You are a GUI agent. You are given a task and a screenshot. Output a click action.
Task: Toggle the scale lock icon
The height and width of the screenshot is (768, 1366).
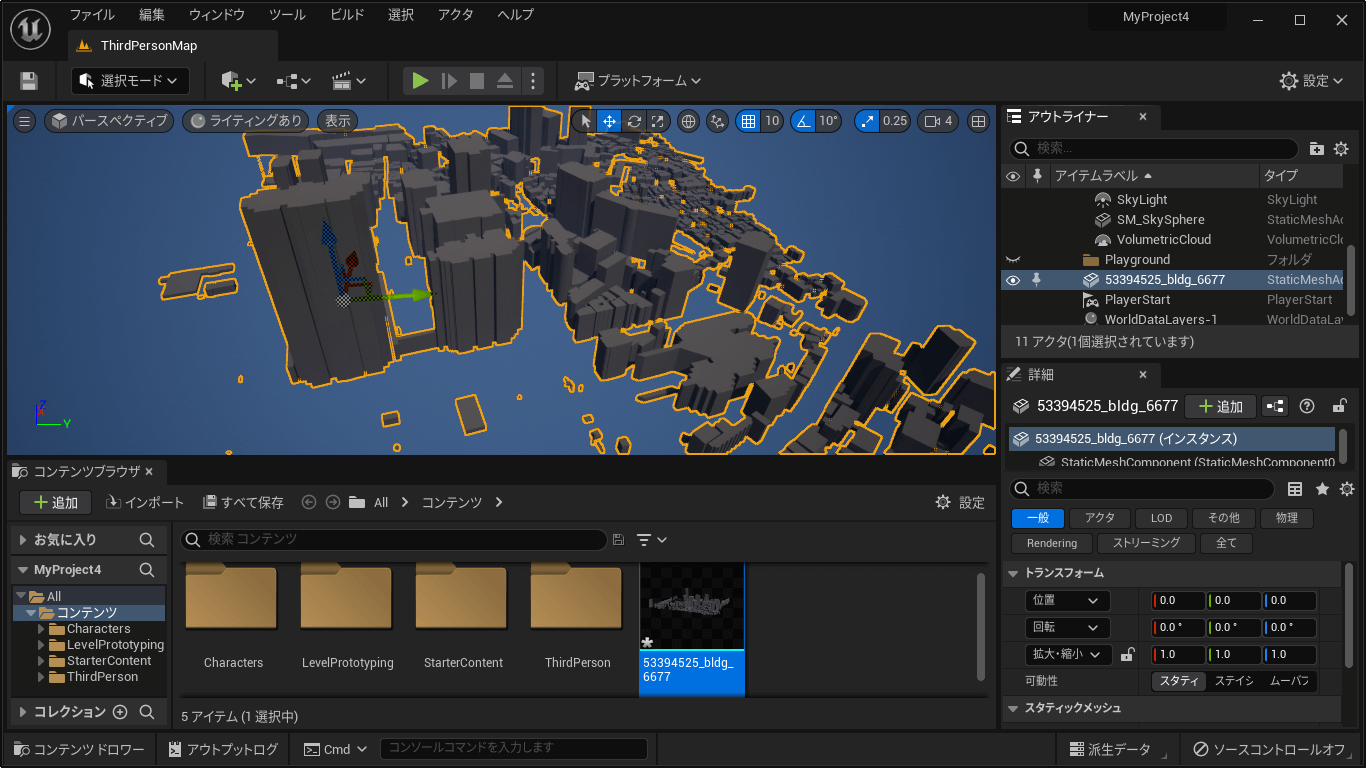click(1127, 655)
